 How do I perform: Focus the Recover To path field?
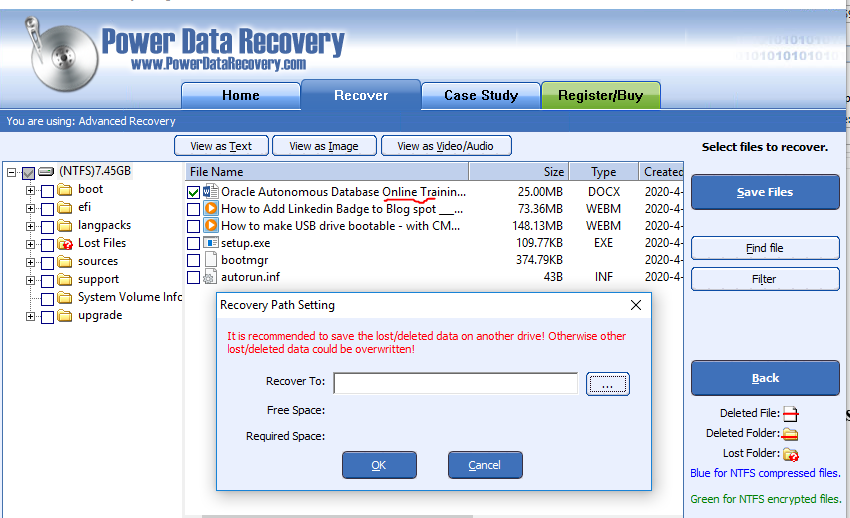click(x=456, y=383)
